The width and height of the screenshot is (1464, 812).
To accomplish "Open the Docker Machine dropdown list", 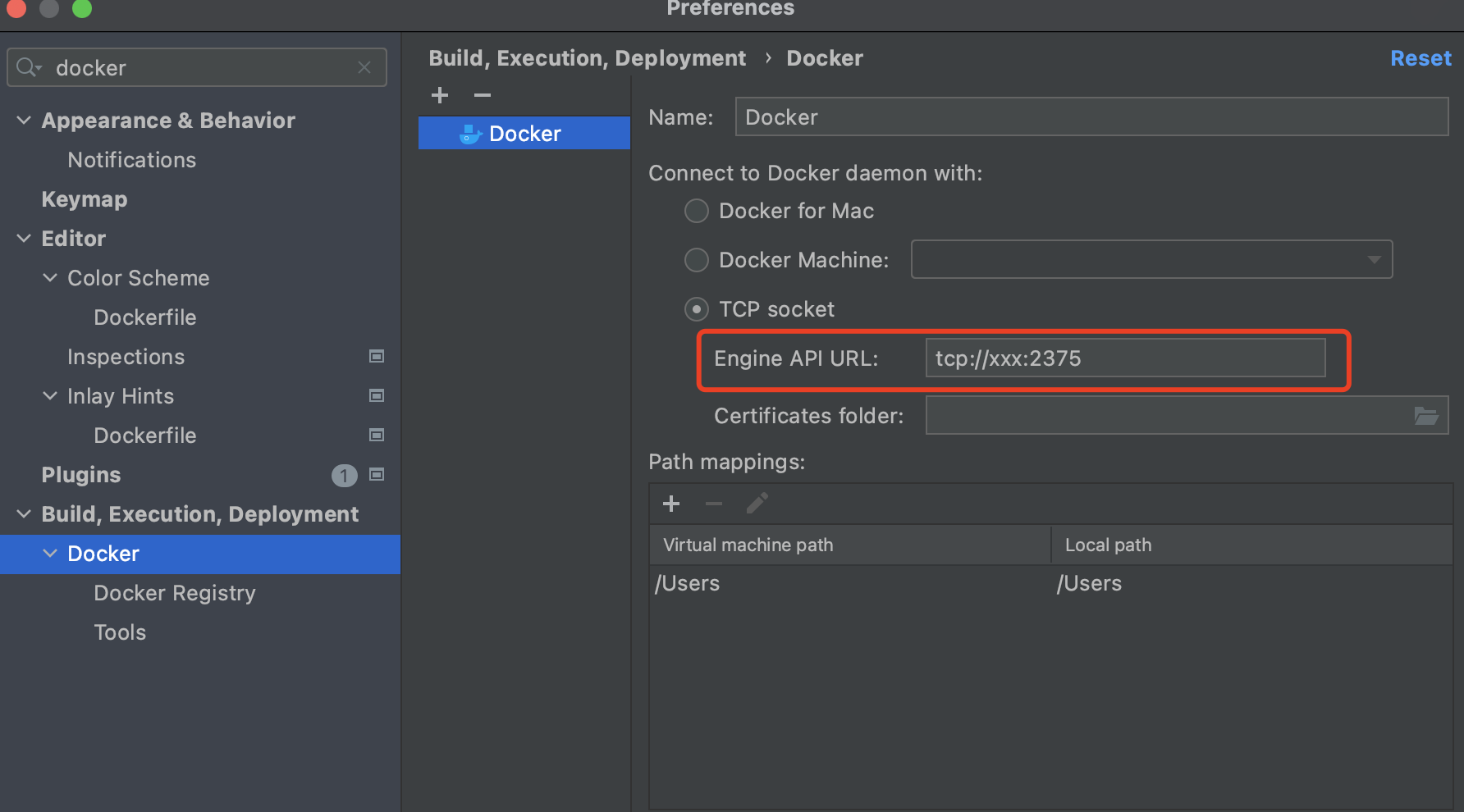I will (1374, 259).
